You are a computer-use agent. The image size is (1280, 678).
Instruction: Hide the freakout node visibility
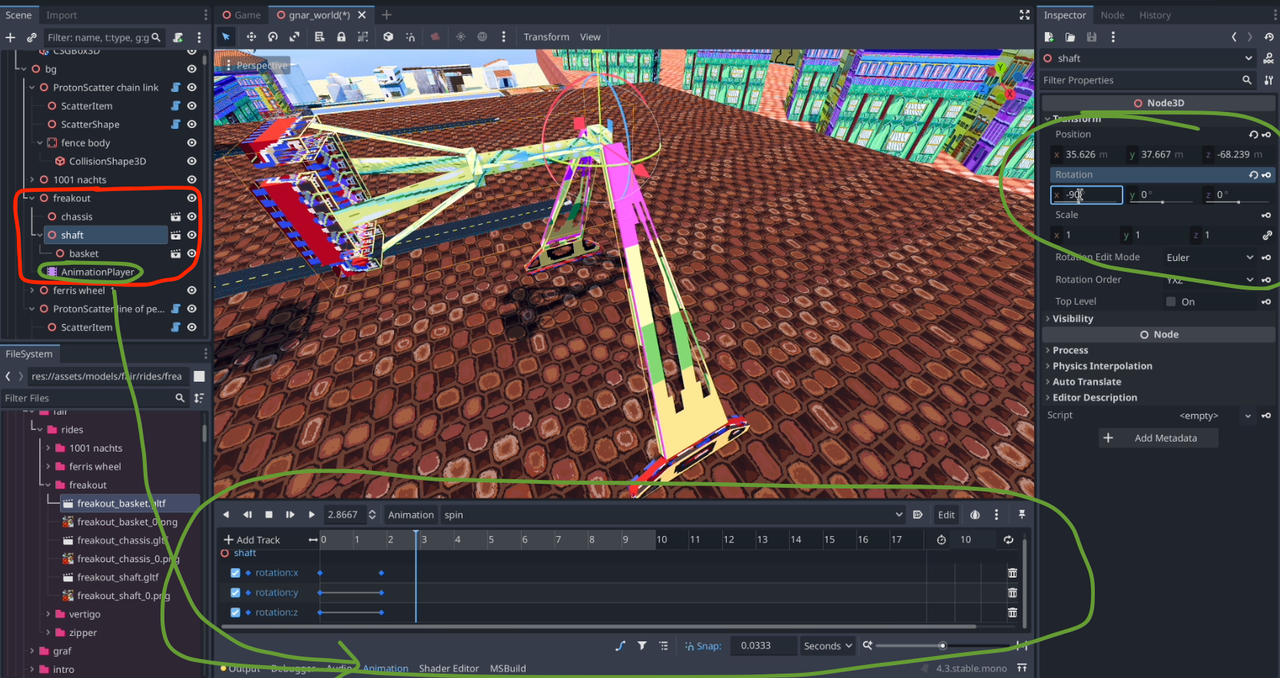[x=192, y=198]
